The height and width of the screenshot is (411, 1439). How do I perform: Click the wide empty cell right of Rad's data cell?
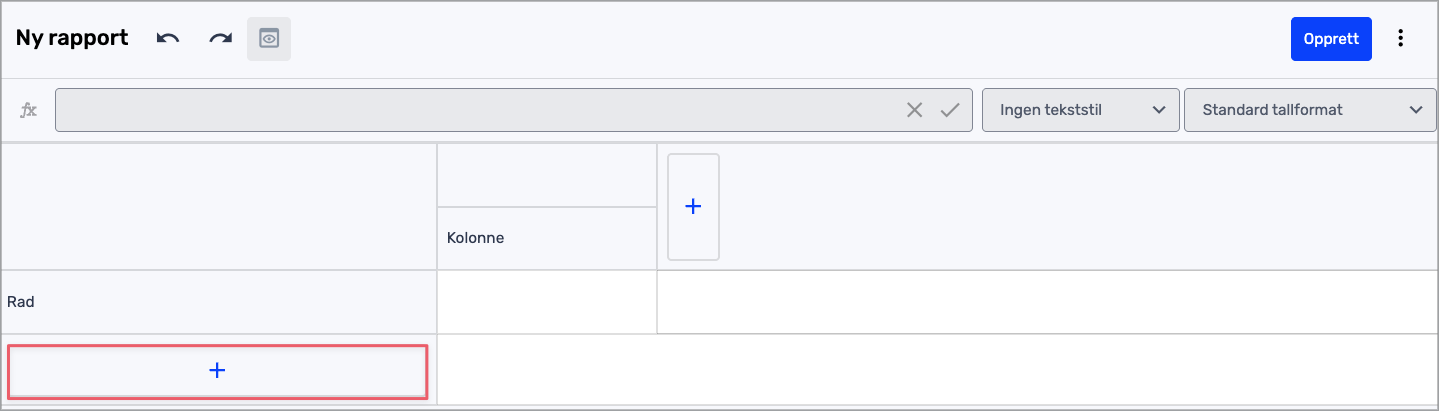[1046, 301]
